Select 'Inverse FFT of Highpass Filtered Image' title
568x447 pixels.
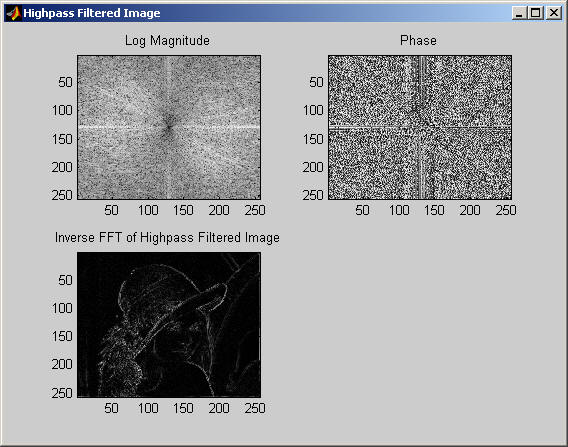point(167,238)
